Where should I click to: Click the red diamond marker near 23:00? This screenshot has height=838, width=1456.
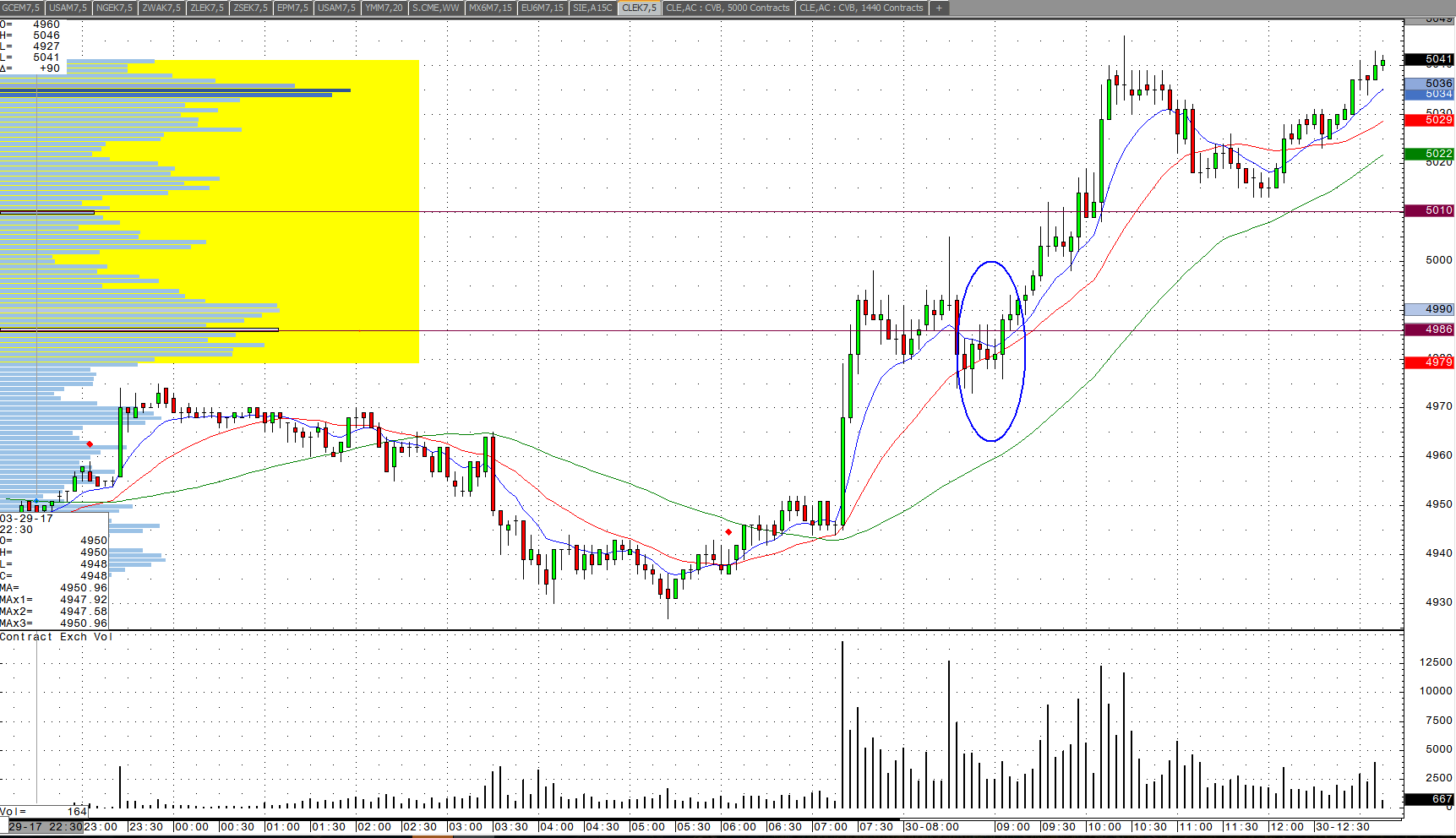coord(90,444)
